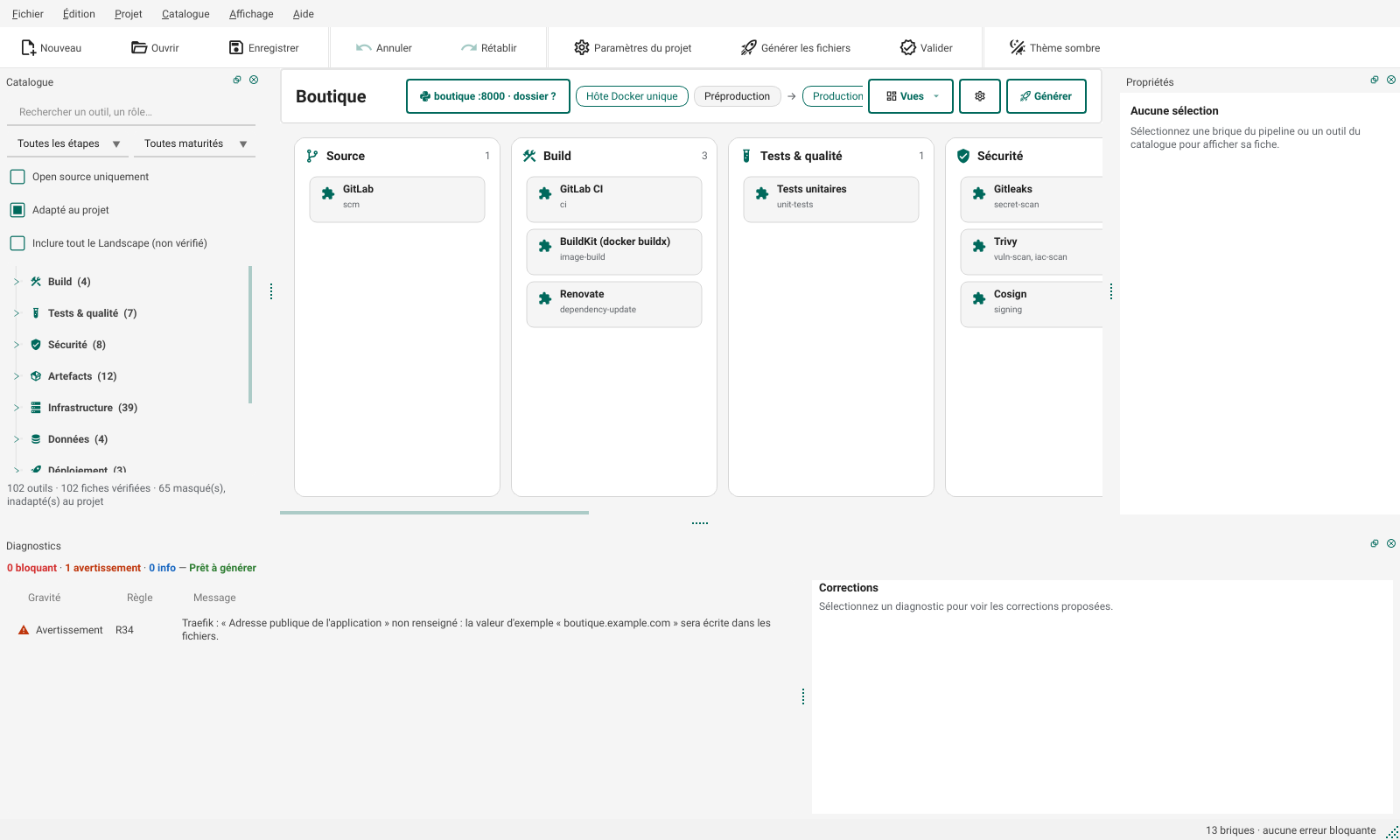Viewport: 1400px width, 840px height.
Task: Click the gear button next to Vues
Action: pos(980,96)
